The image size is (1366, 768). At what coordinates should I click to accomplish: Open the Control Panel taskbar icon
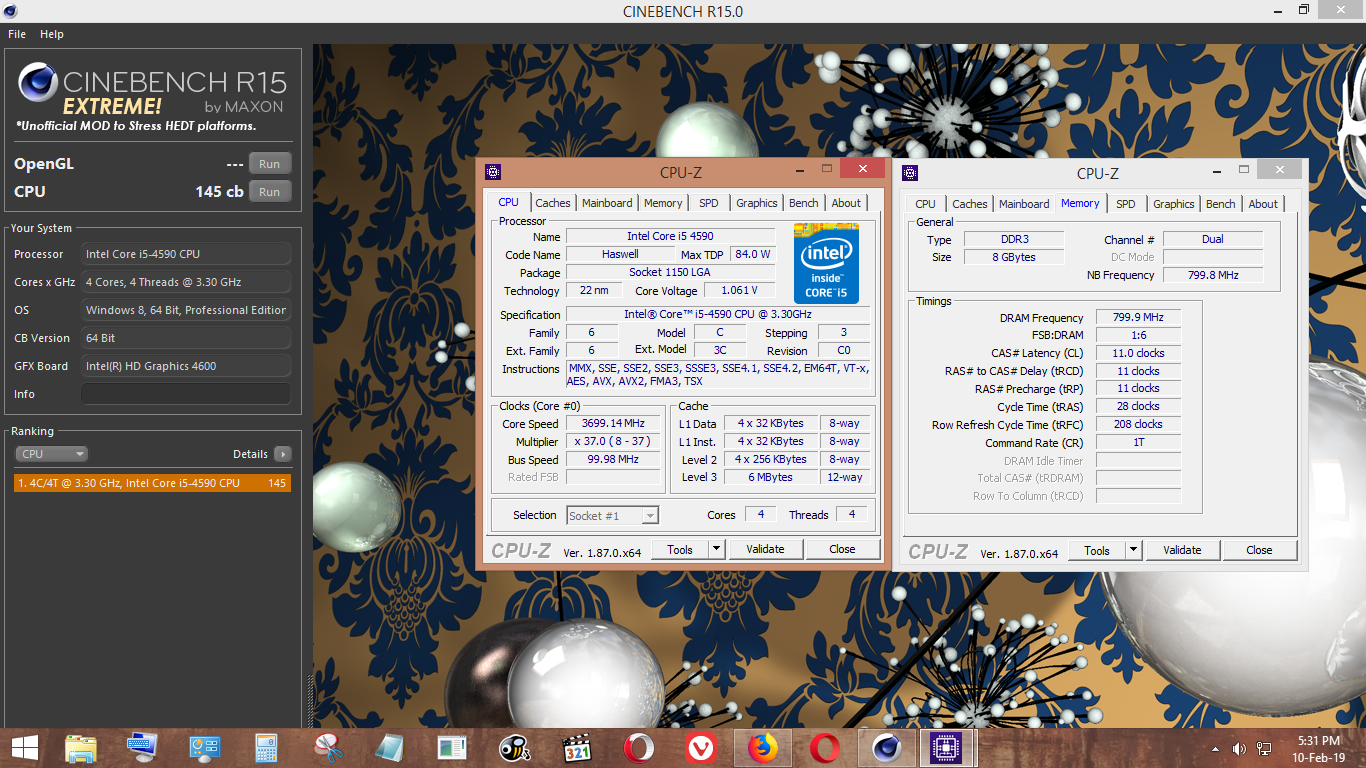[x=205, y=747]
